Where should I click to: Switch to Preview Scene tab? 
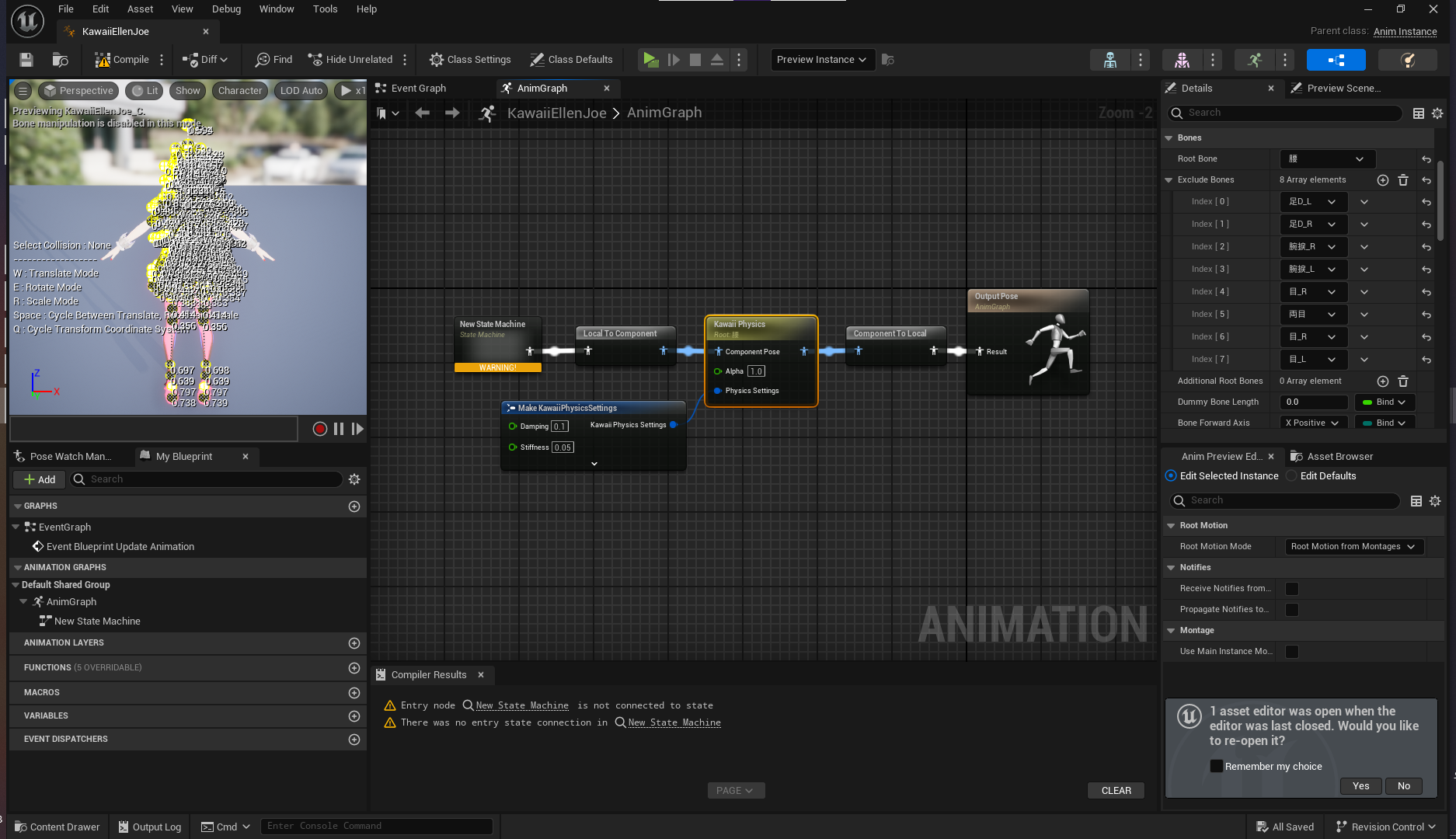[1343, 89]
